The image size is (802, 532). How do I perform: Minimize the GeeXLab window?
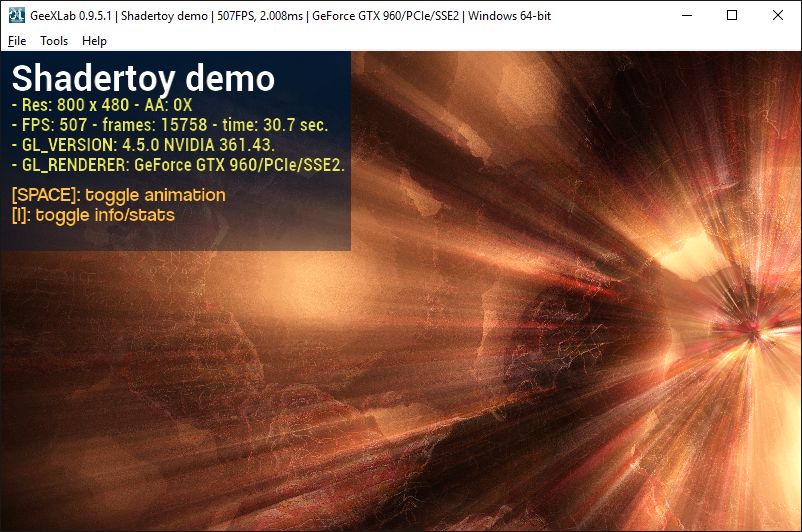[687, 15]
